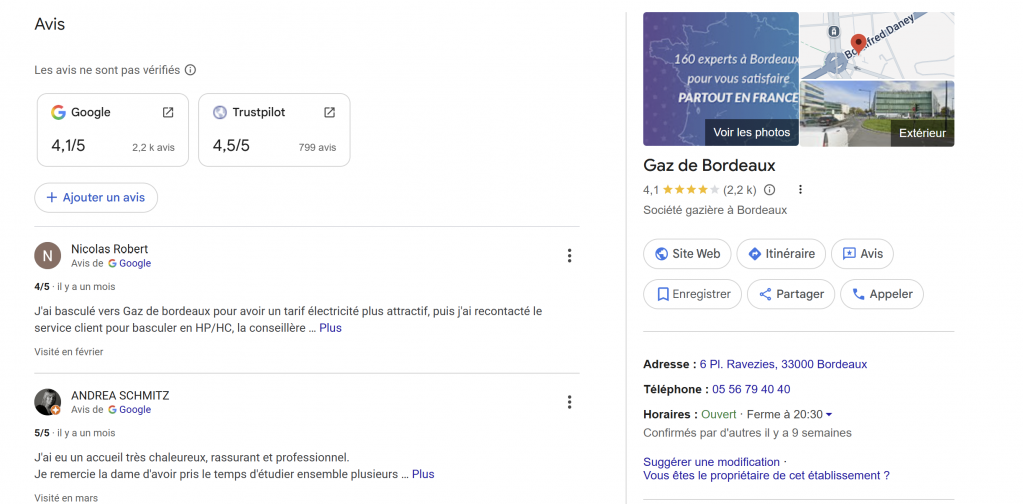
Task: Click 'Visité en mars' text
Action: click(x=66, y=498)
